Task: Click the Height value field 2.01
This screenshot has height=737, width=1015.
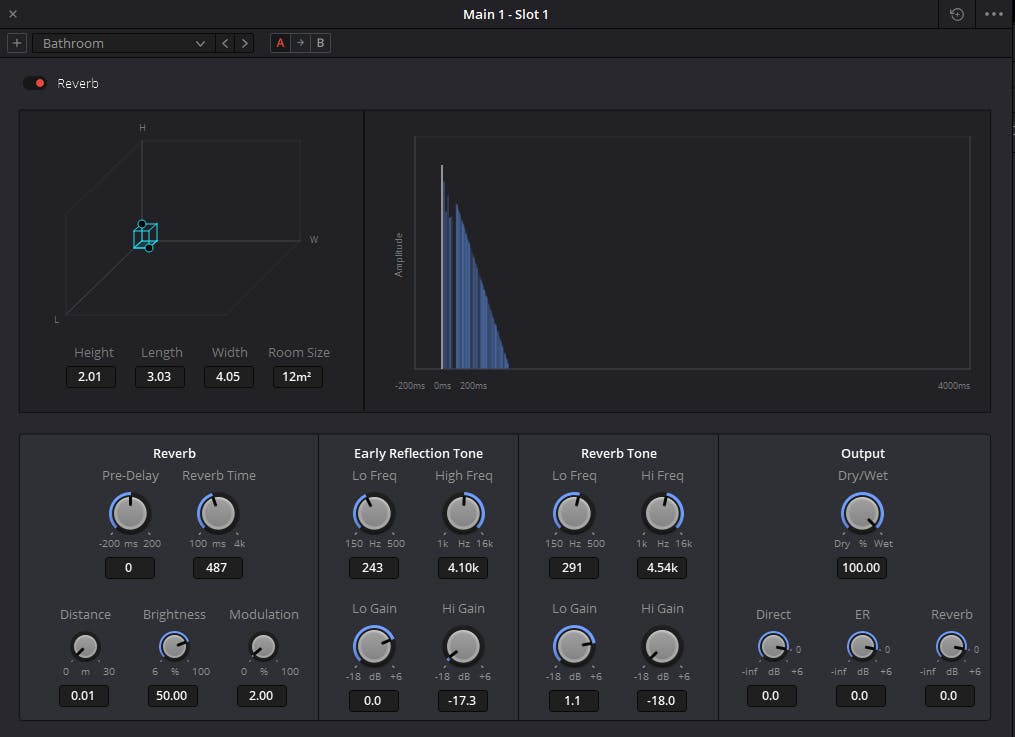Action: [91, 377]
